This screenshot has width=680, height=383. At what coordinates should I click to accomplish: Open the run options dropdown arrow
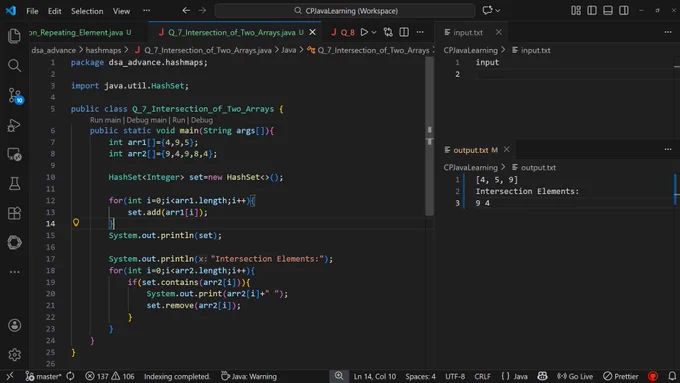pyautogui.click(x=374, y=32)
